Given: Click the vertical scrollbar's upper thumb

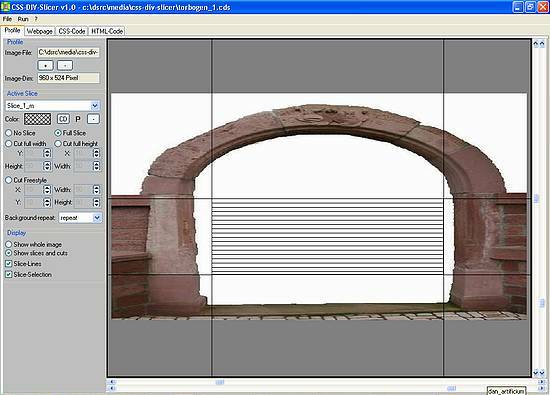Looking at the screenshot, I should pyautogui.click(x=536, y=199).
